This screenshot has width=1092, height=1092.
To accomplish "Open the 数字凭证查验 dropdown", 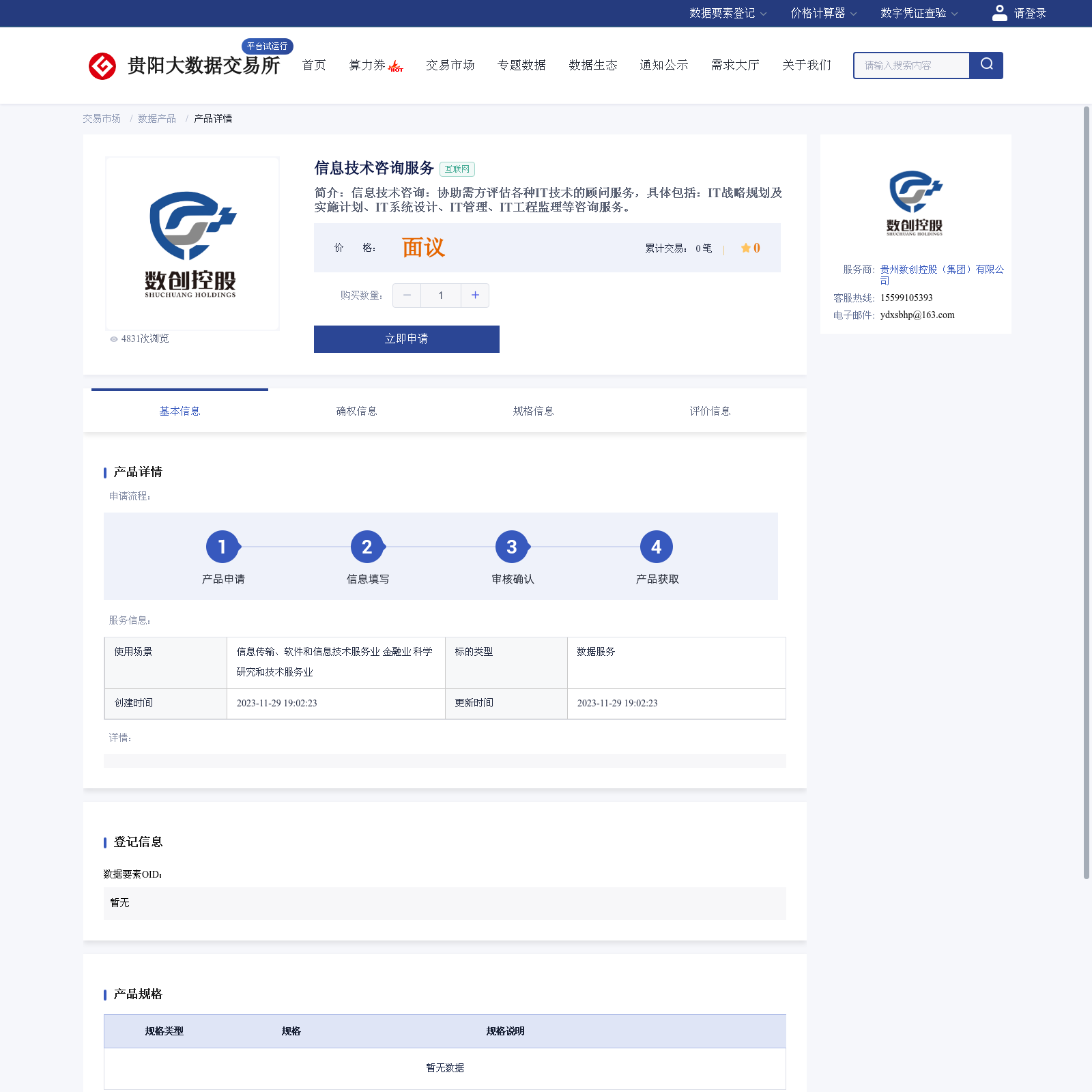I will [919, 13].
